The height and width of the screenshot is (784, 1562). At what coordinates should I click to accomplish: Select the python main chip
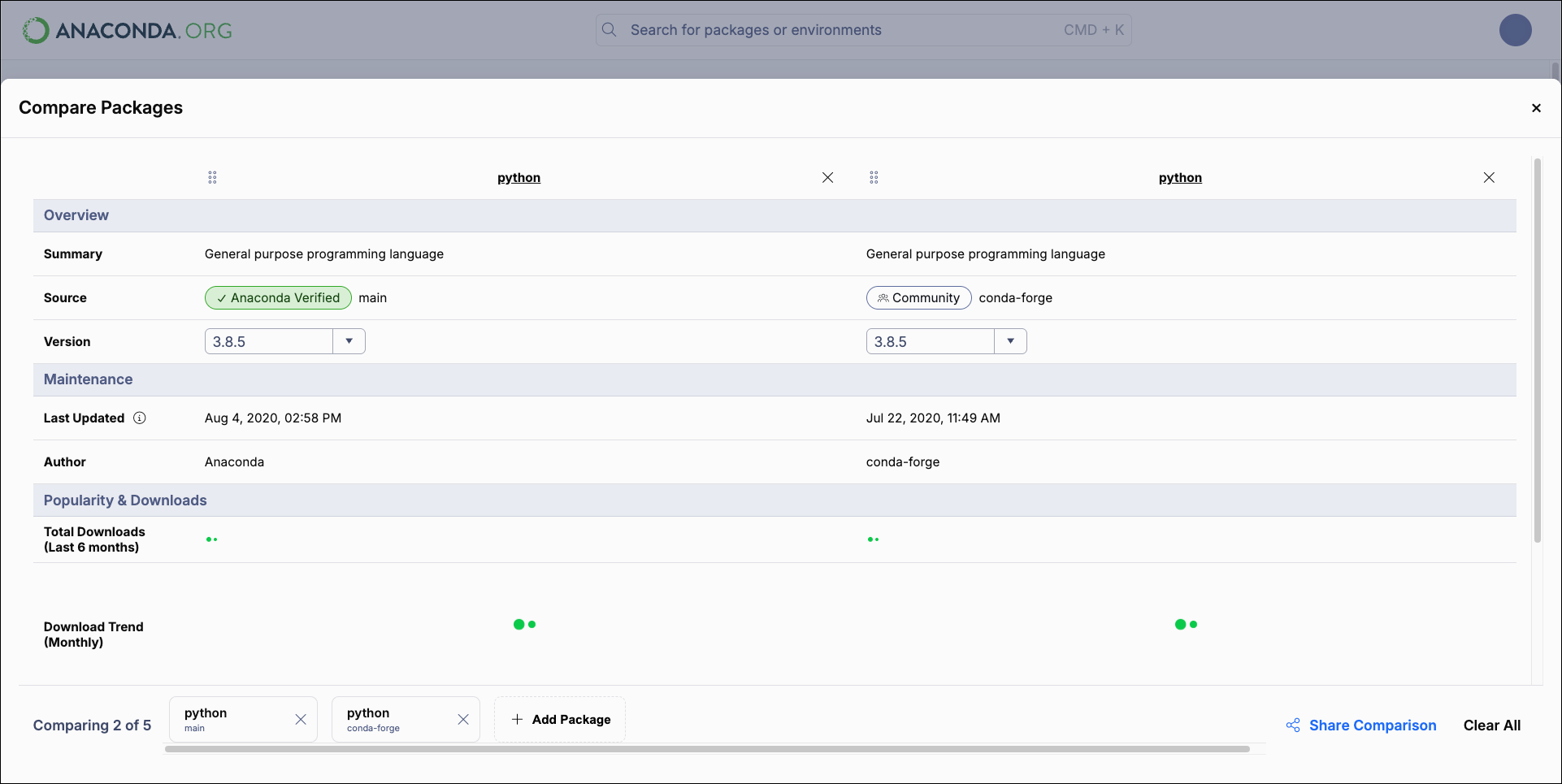point(243,720)
